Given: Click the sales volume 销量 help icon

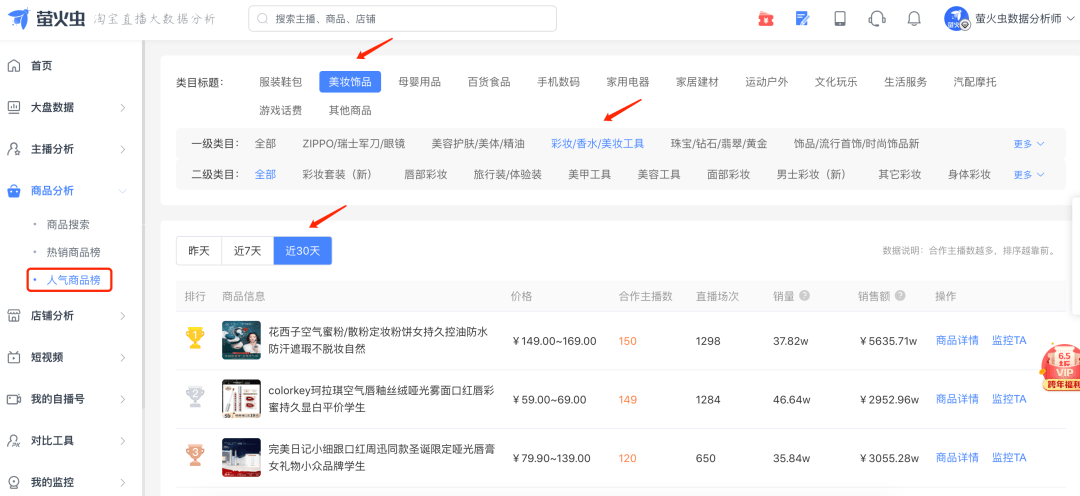Looking at the screenshot, I should [804, 296].
